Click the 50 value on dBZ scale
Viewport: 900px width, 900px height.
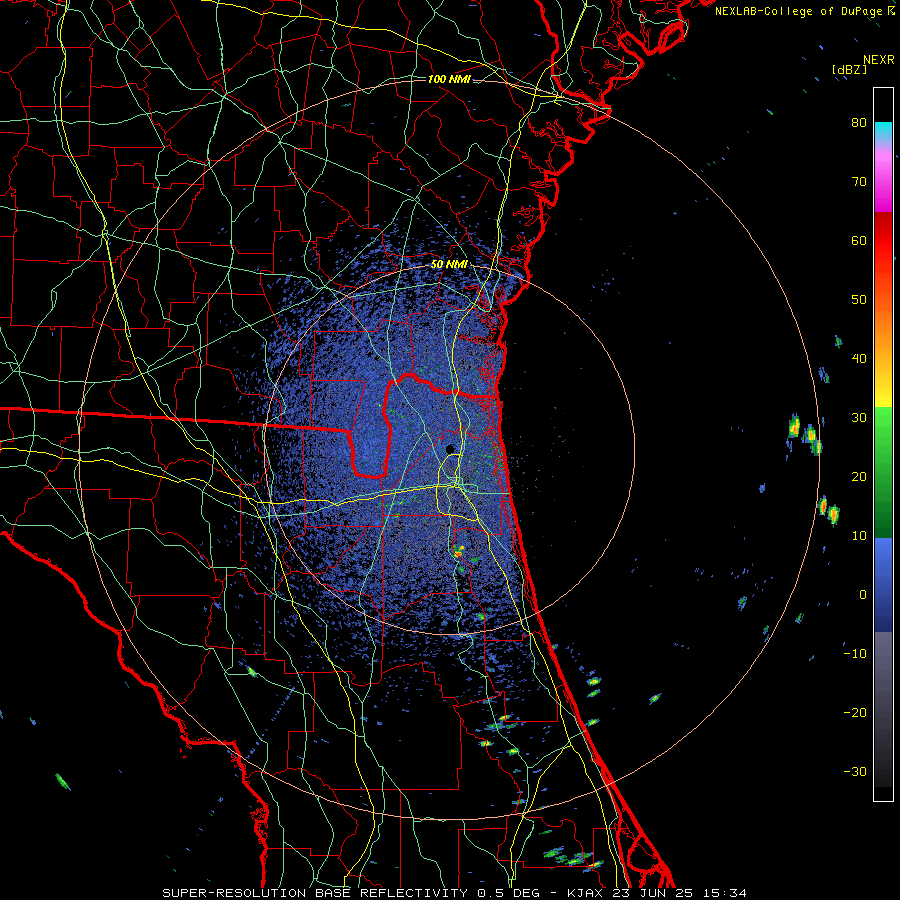click(x=859, y=300)
